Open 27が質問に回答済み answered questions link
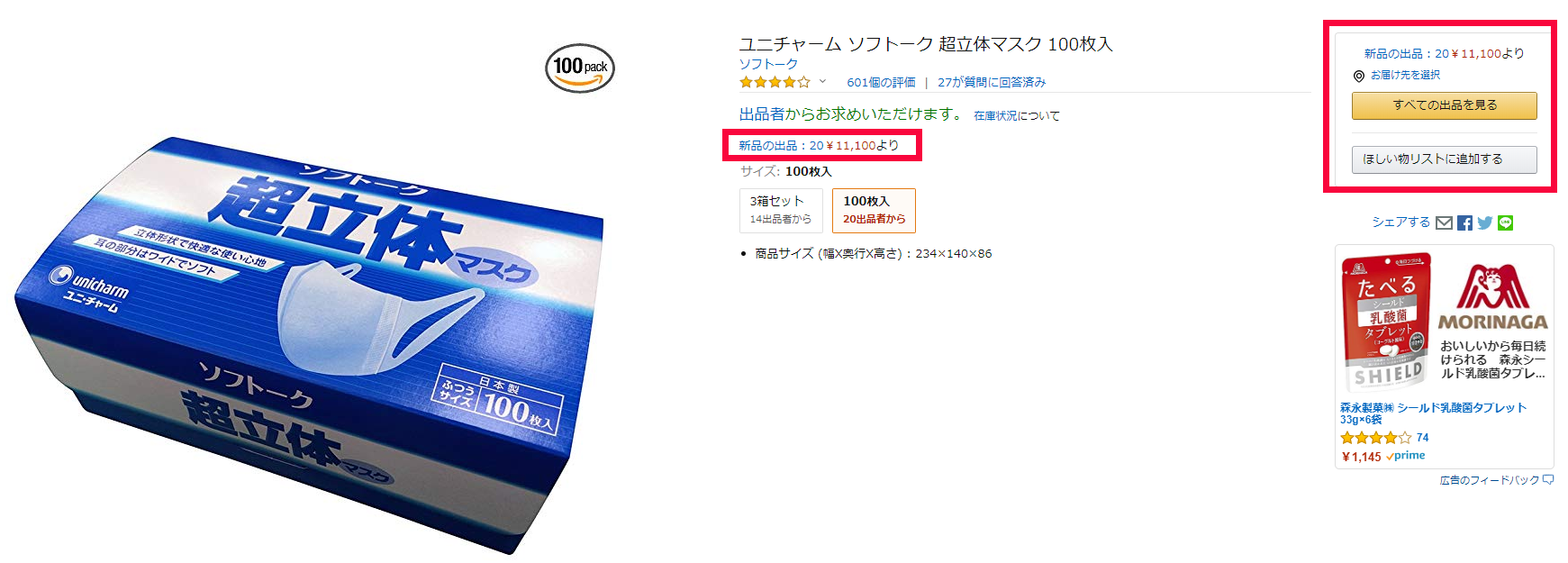The image size is (1568, 563). (x=992, y=82)
